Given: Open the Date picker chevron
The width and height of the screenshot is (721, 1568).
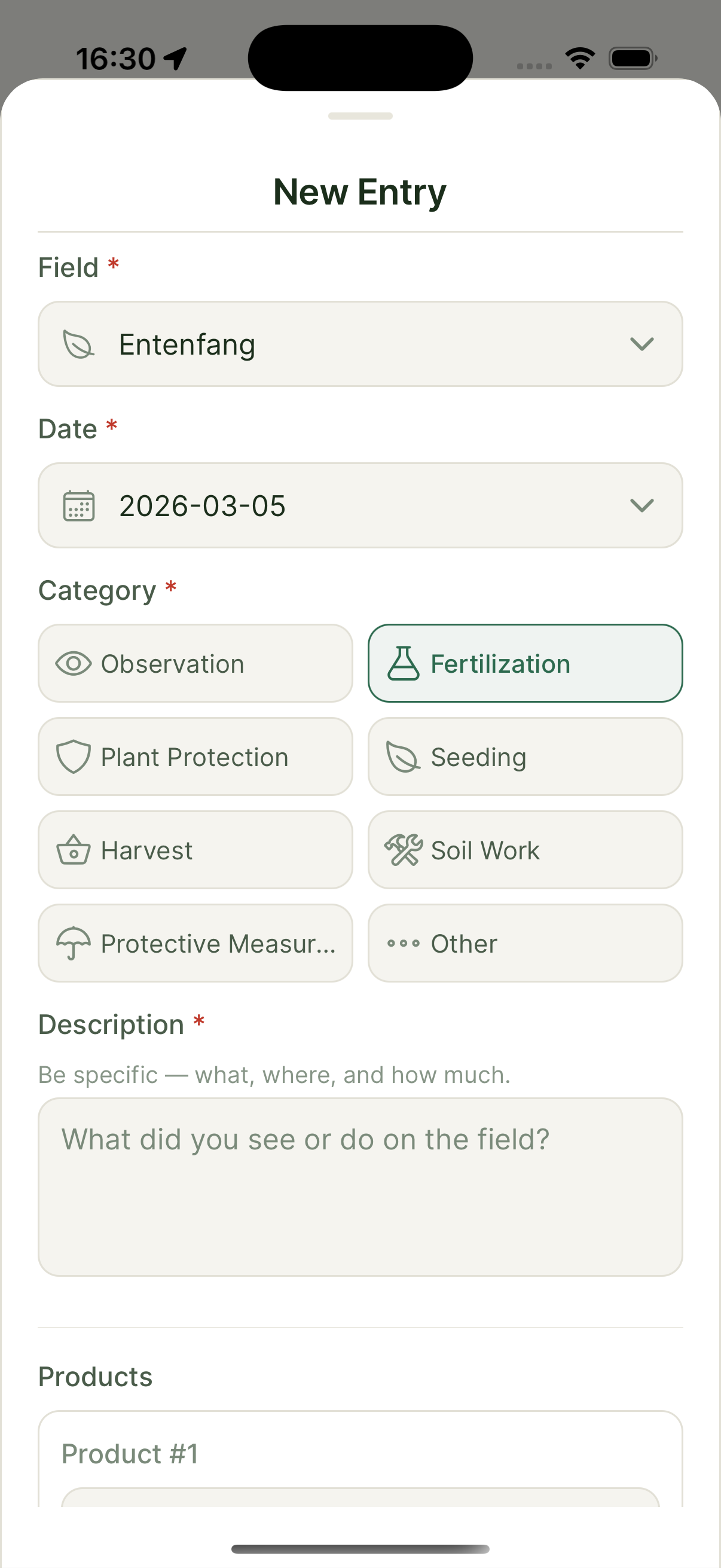Looking at the screenshot, I should click(642, 506).
